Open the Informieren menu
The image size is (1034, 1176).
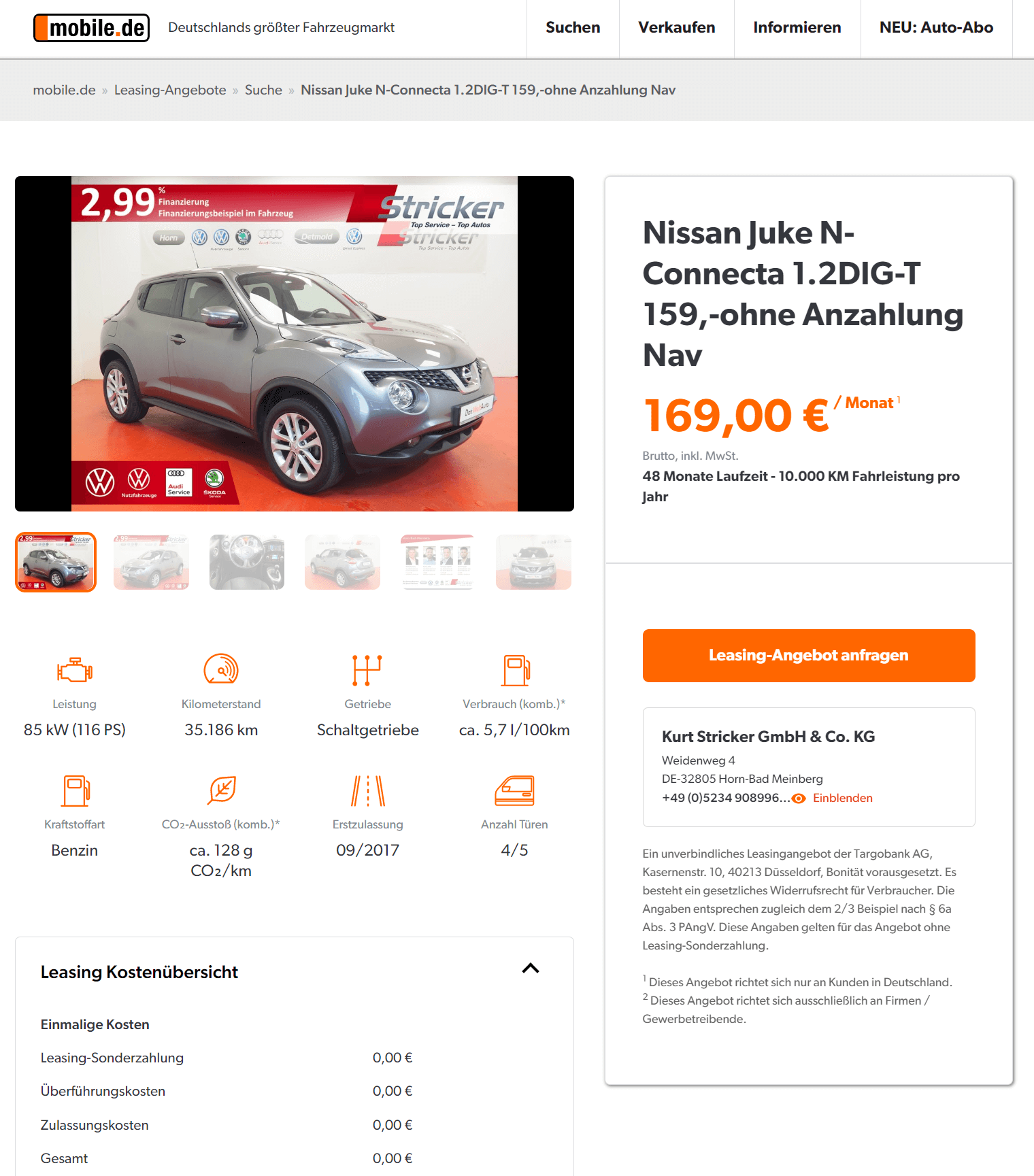click(797, 28)
